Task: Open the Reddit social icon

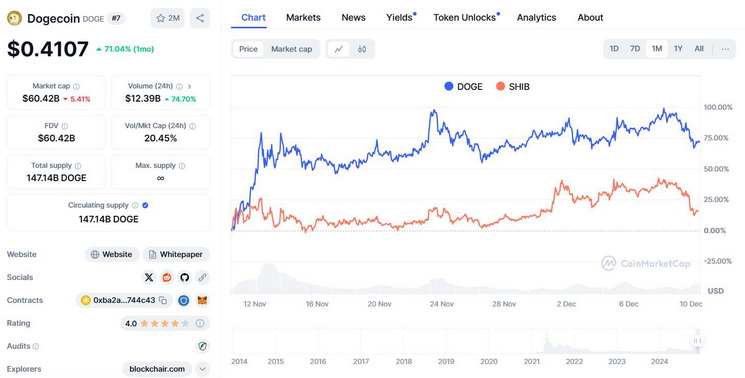Action: (x=167, y=277)
